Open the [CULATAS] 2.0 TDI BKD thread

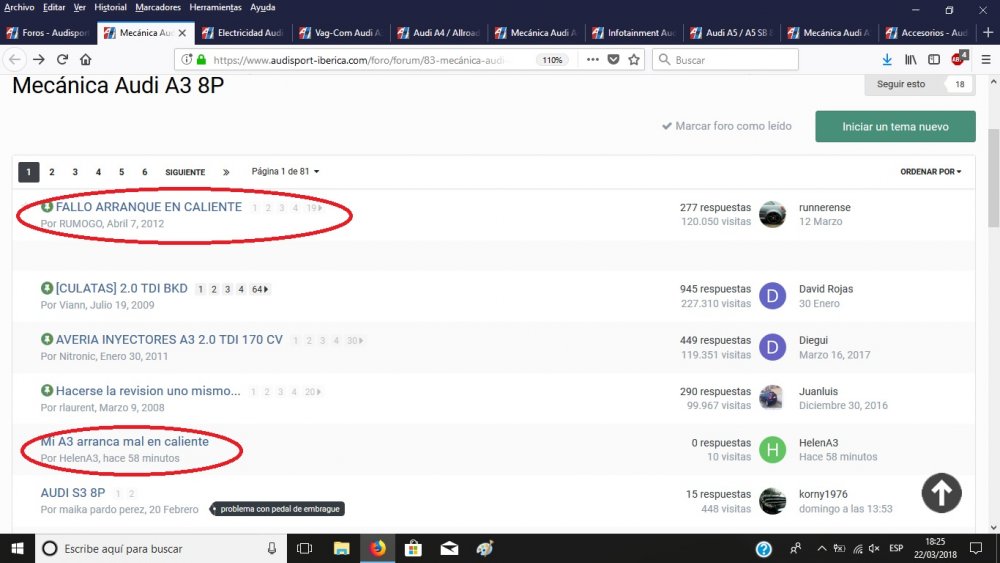click(121, 288)
